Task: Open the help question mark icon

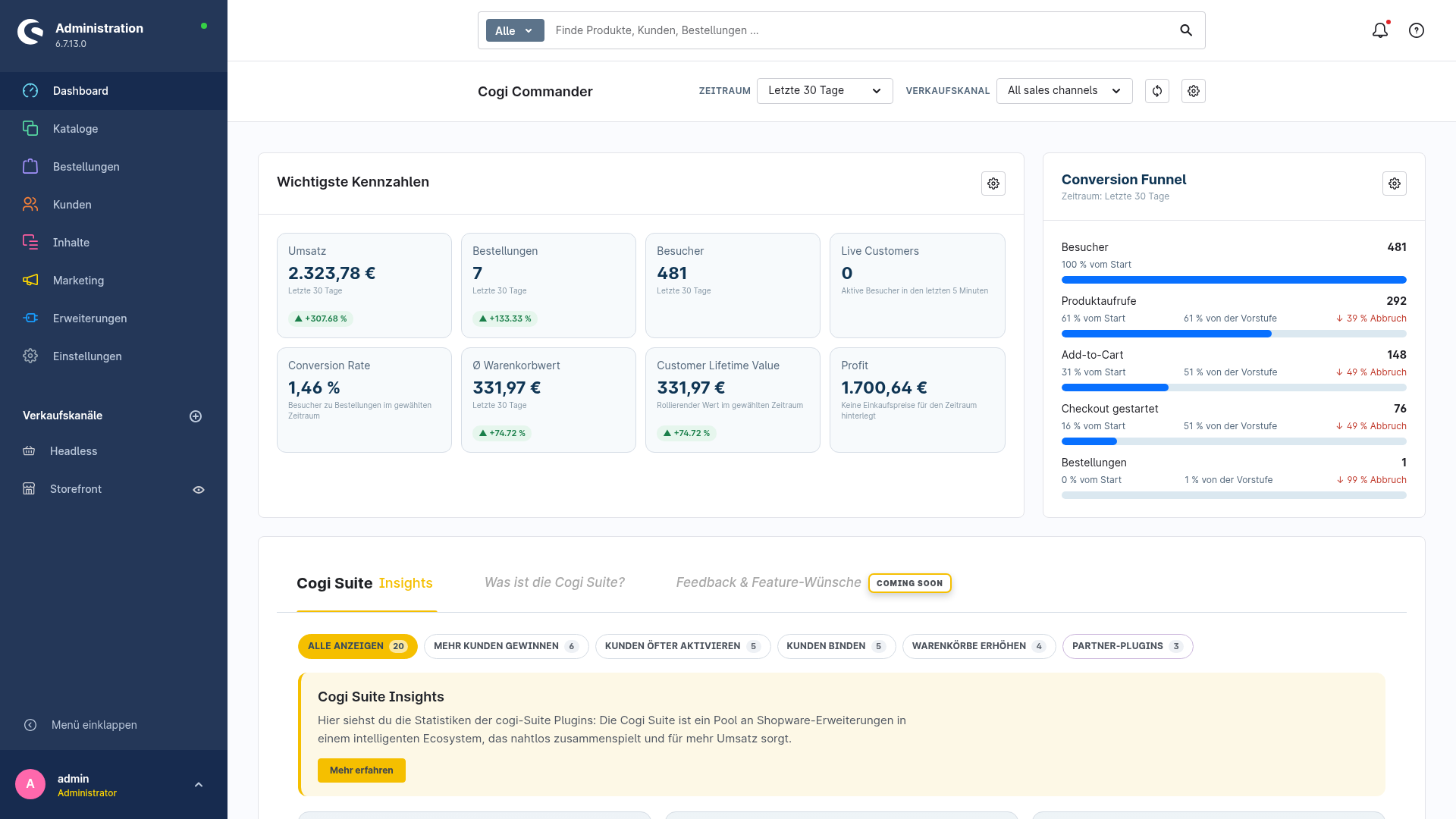Action: (1417, 30)
